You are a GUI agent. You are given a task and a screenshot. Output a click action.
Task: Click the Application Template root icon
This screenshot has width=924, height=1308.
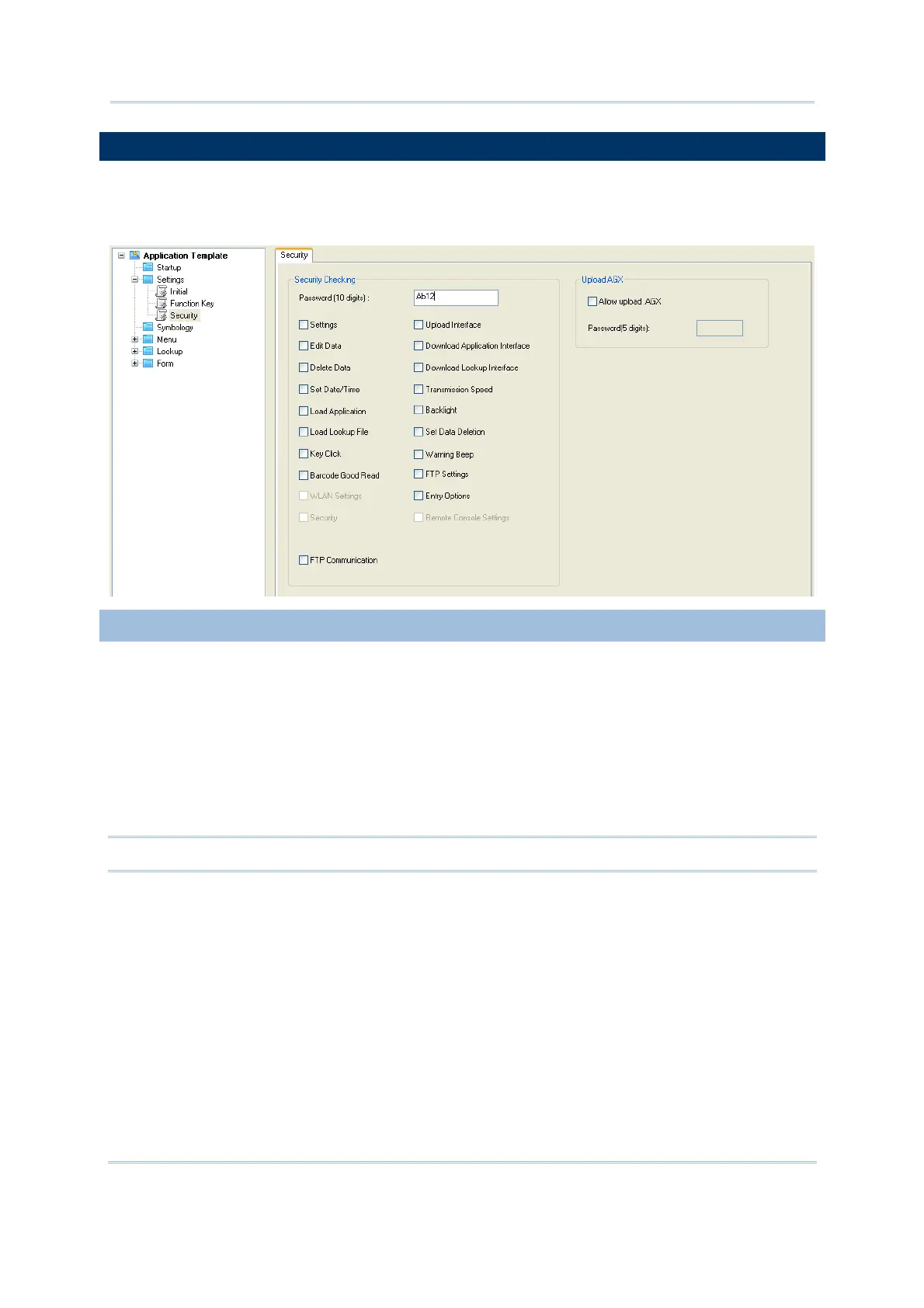click(x=134, y=255)
